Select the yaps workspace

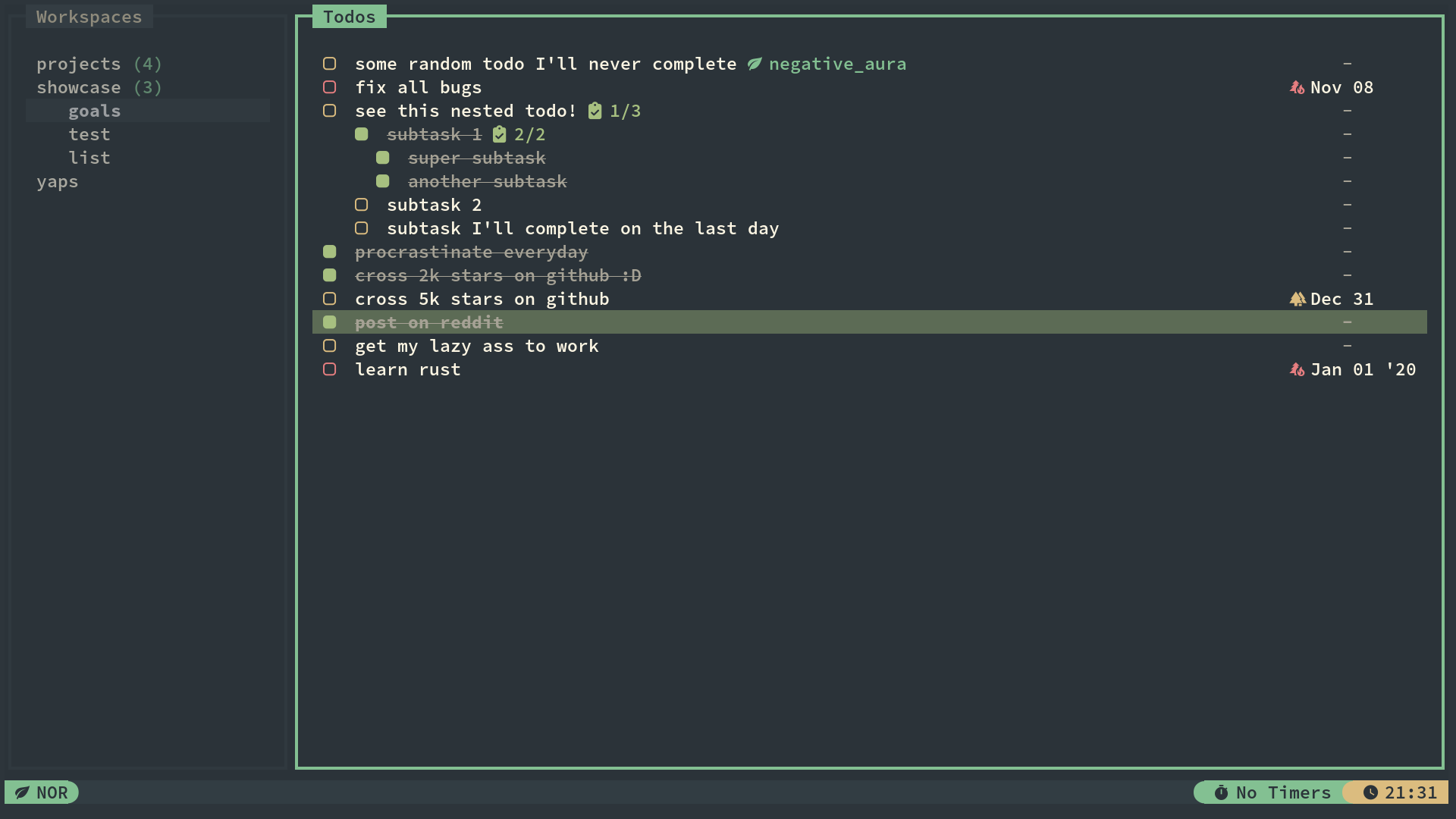point(58,182)
